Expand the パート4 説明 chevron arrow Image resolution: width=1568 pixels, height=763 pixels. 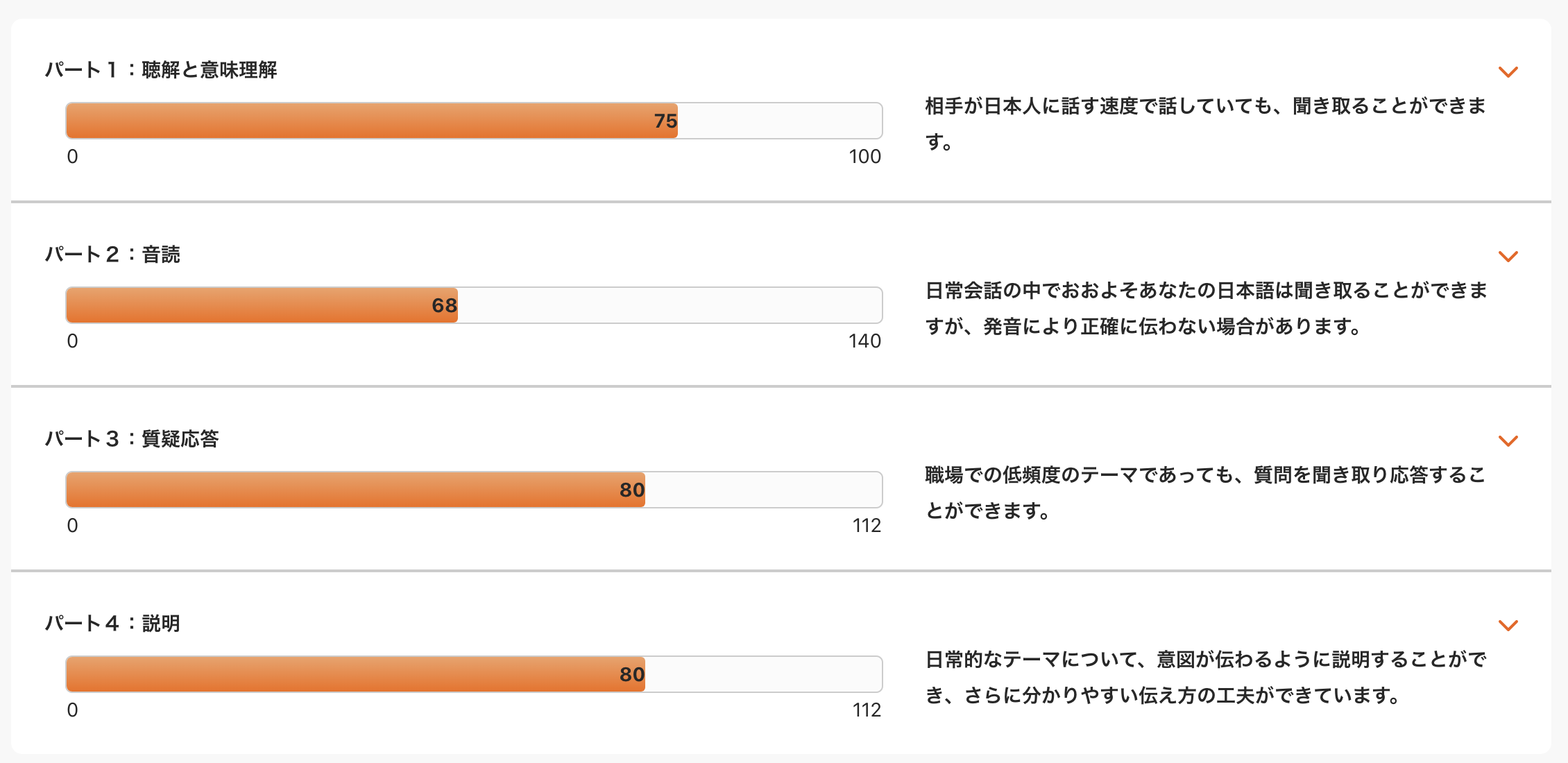(1508, 626)
